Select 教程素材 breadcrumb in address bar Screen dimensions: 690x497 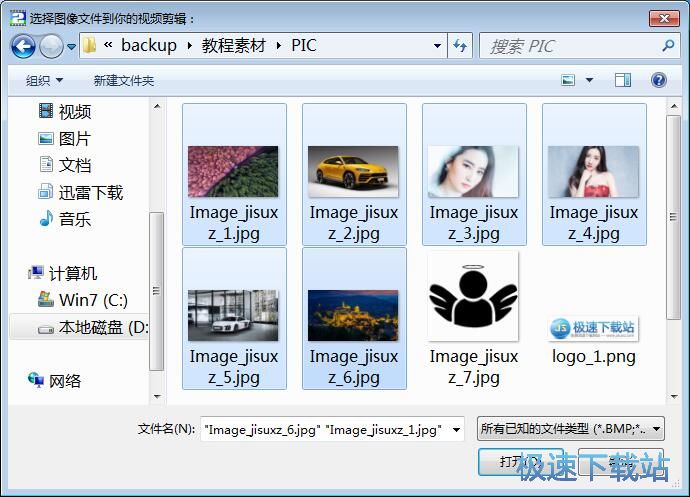pyautogui.click(x=234, y=45)
